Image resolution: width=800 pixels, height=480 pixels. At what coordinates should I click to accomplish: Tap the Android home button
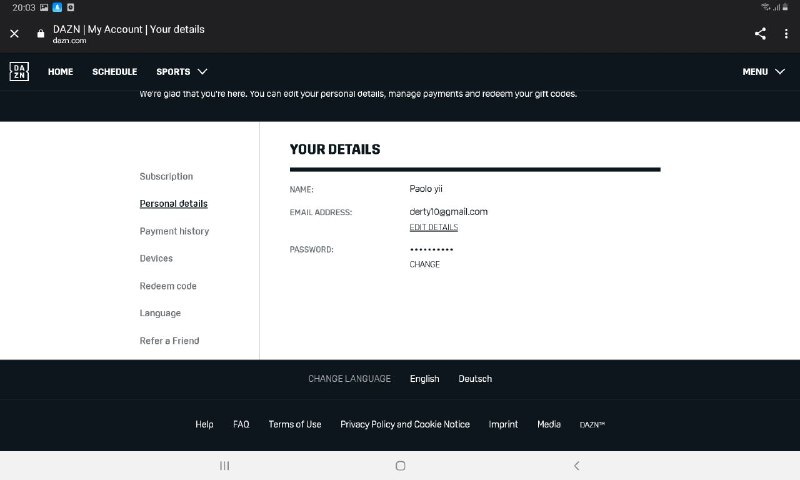pos(401,466)
